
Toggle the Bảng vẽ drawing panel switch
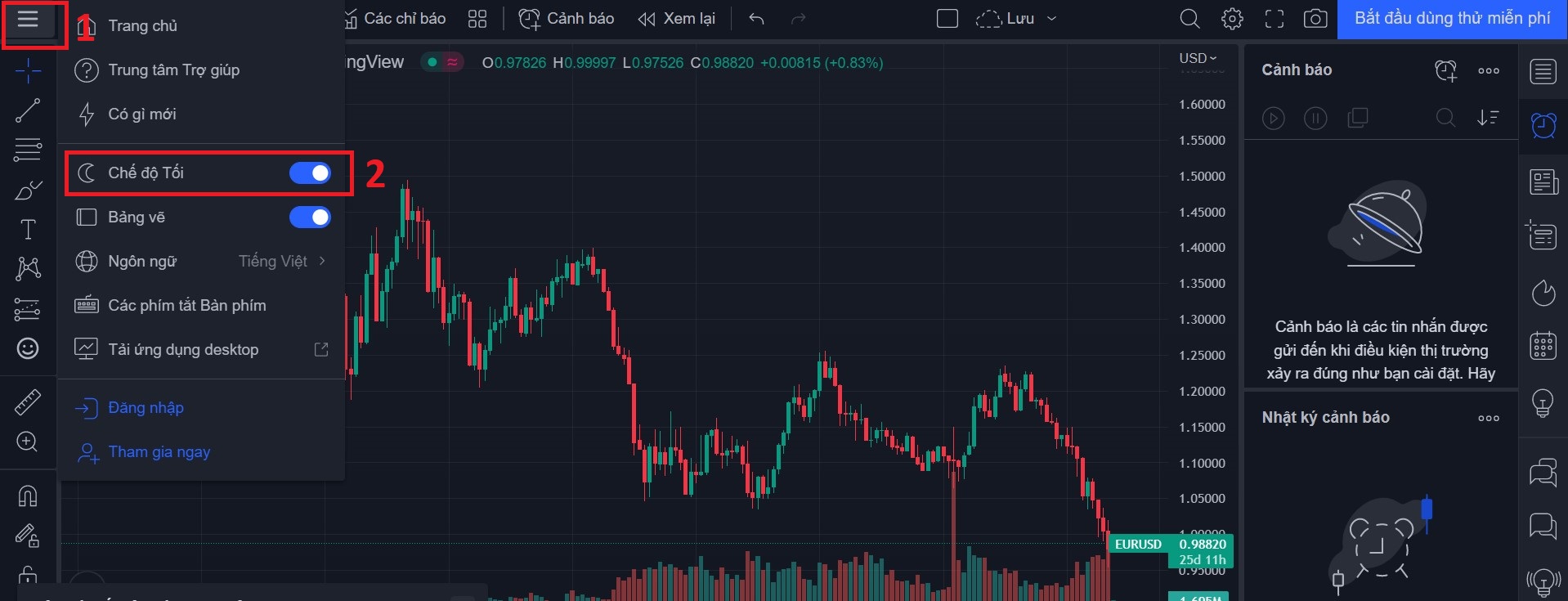click(x=310, y=217)
